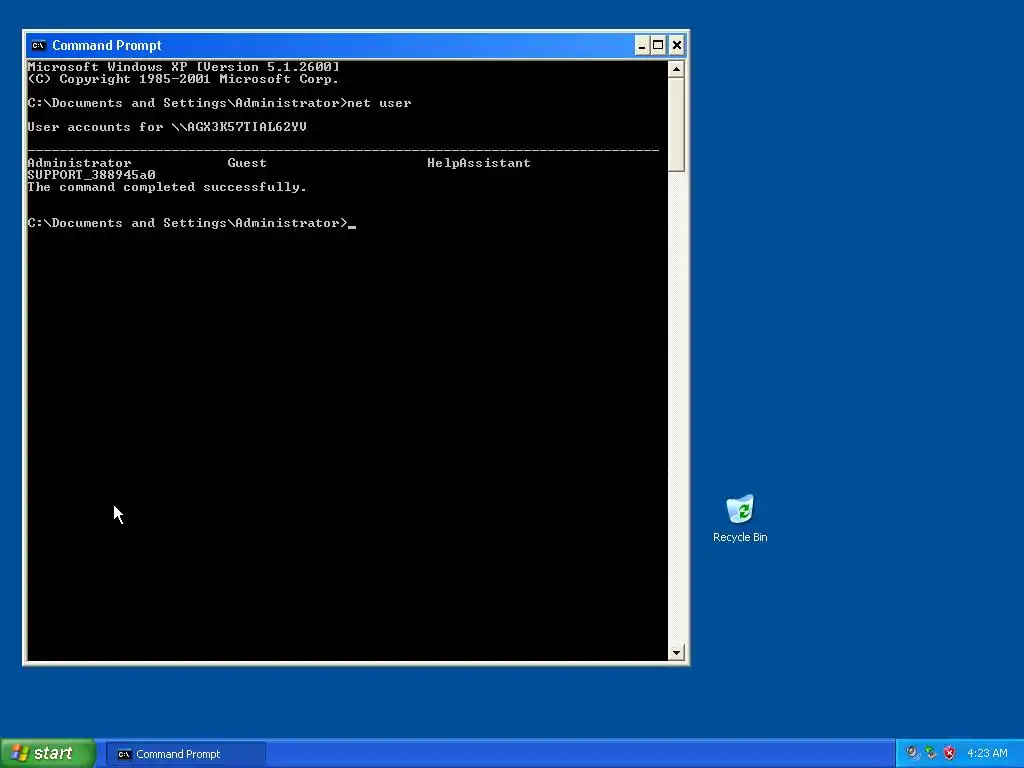Click the network connection tray icon
This screenshot has width=1024, height=768.
[x=931, y=753]
